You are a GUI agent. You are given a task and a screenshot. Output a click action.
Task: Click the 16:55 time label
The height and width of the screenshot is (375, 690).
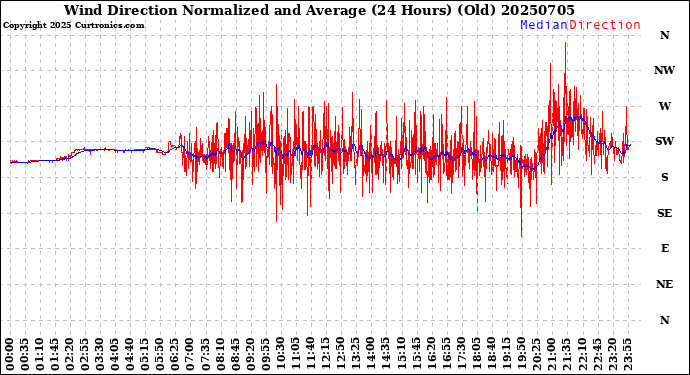(446, 354)
